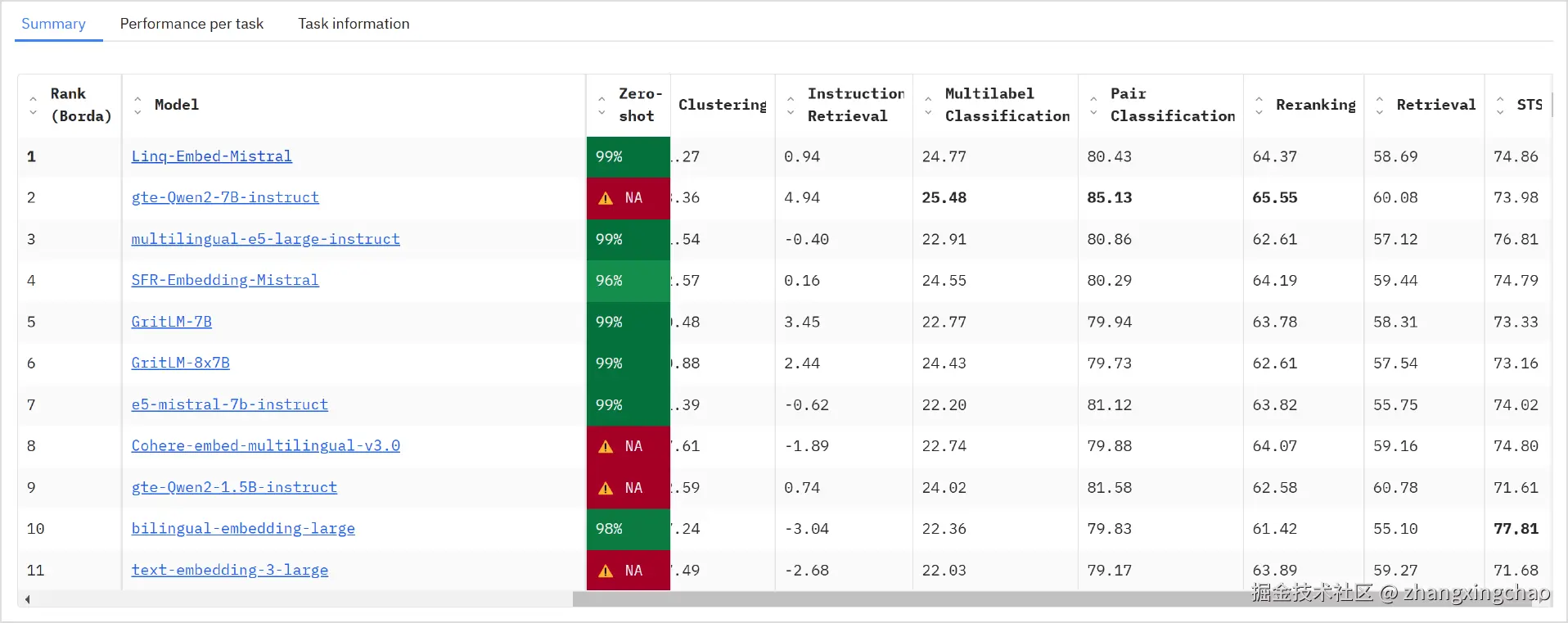Sort by the Retrieval column
The image size is (1568, 623).
pos(1380,105)
